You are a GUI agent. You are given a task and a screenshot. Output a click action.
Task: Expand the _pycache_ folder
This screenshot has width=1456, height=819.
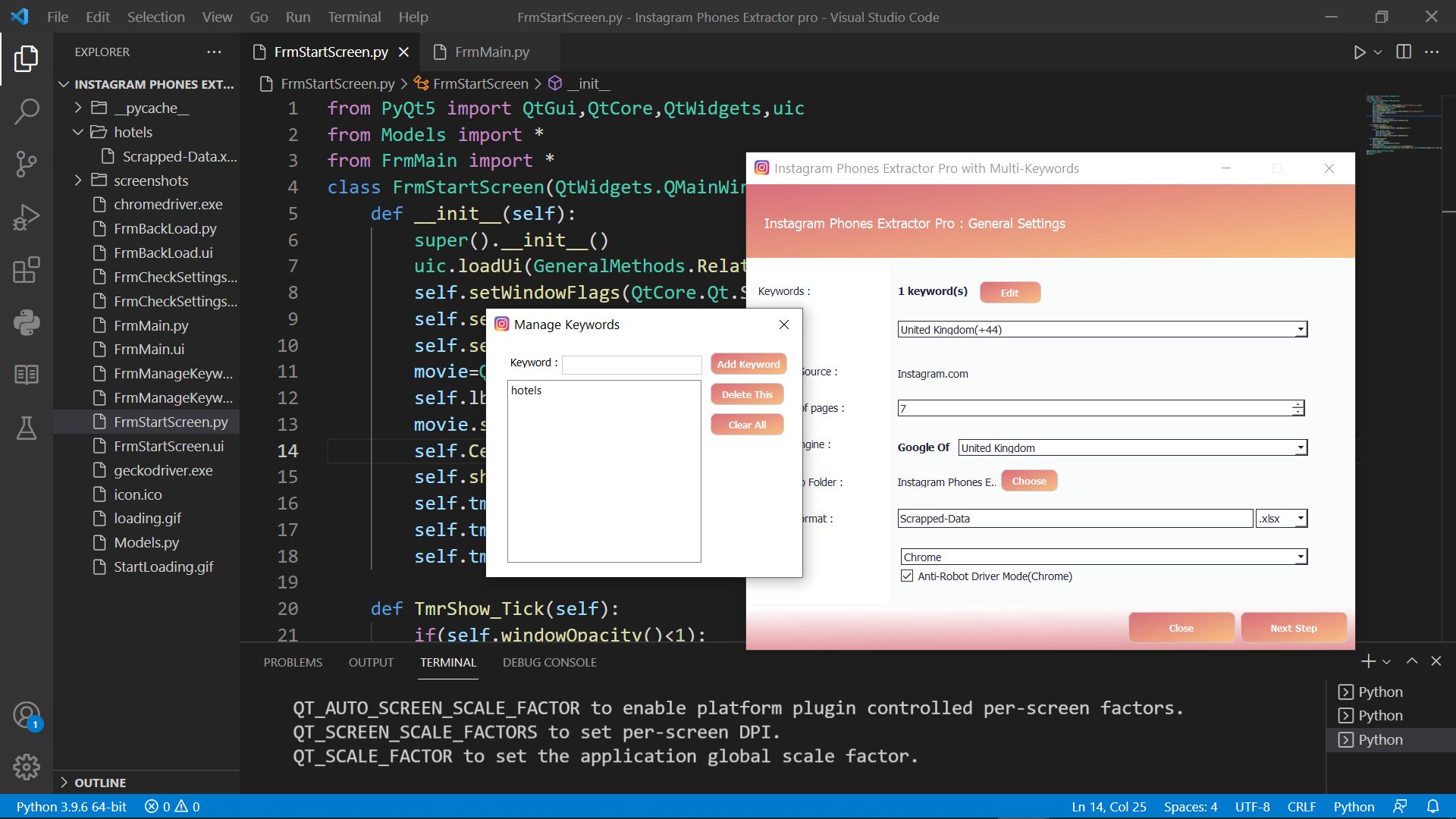(78, 108)
